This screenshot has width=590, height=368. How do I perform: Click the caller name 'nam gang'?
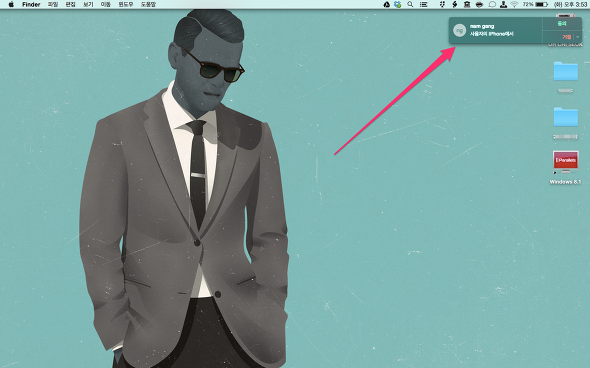[x=482, y=26]
